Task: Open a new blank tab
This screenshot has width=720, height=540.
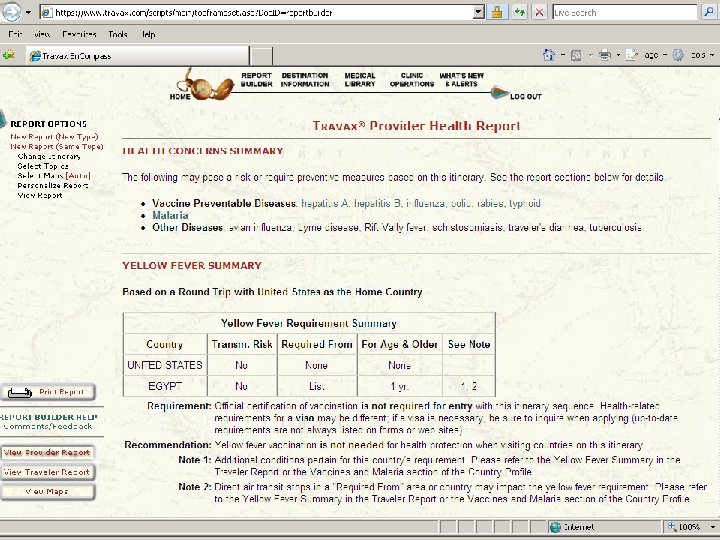Action: 262,56
